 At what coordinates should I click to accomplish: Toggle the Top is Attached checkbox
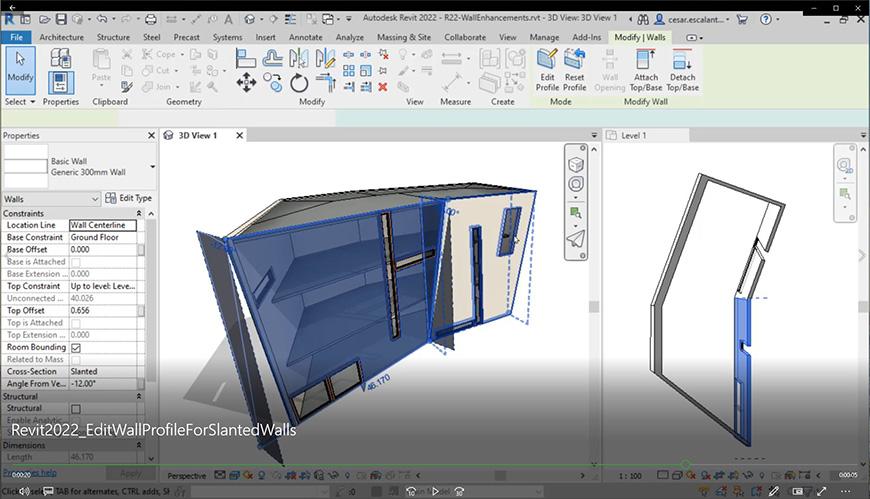coord(76,323)
